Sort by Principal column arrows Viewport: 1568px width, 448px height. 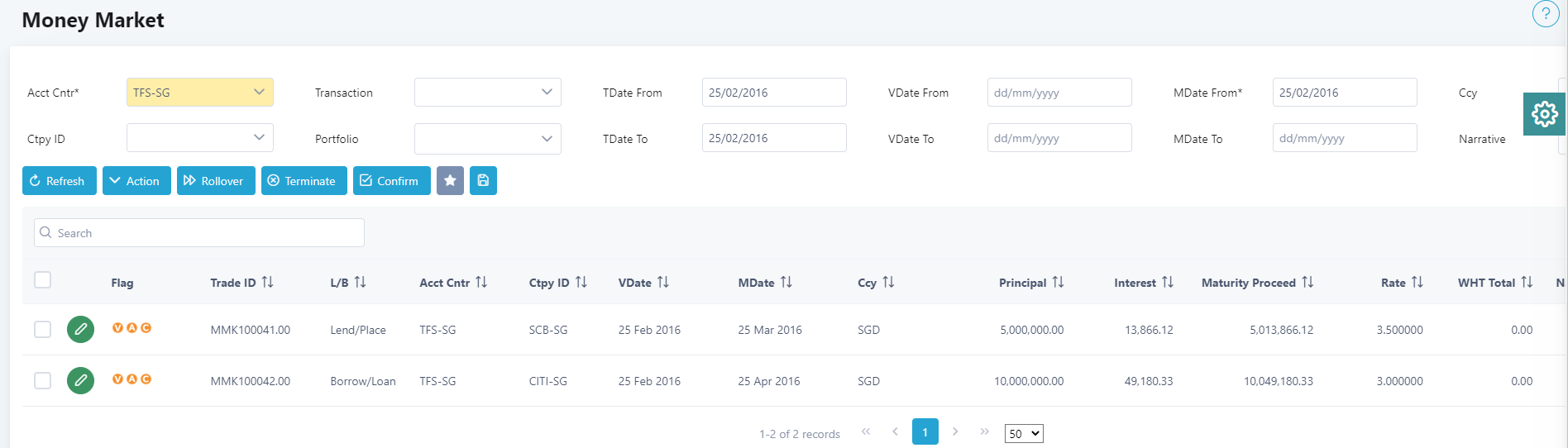pyautogui.click(x=1058, y=283)
